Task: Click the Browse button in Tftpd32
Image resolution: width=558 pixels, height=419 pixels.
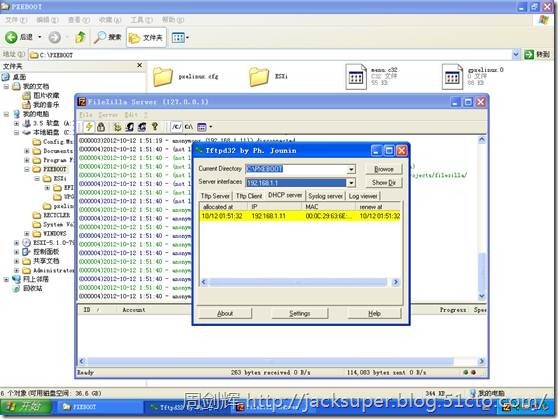Action: pyautogui.click(x=384, y=169)
